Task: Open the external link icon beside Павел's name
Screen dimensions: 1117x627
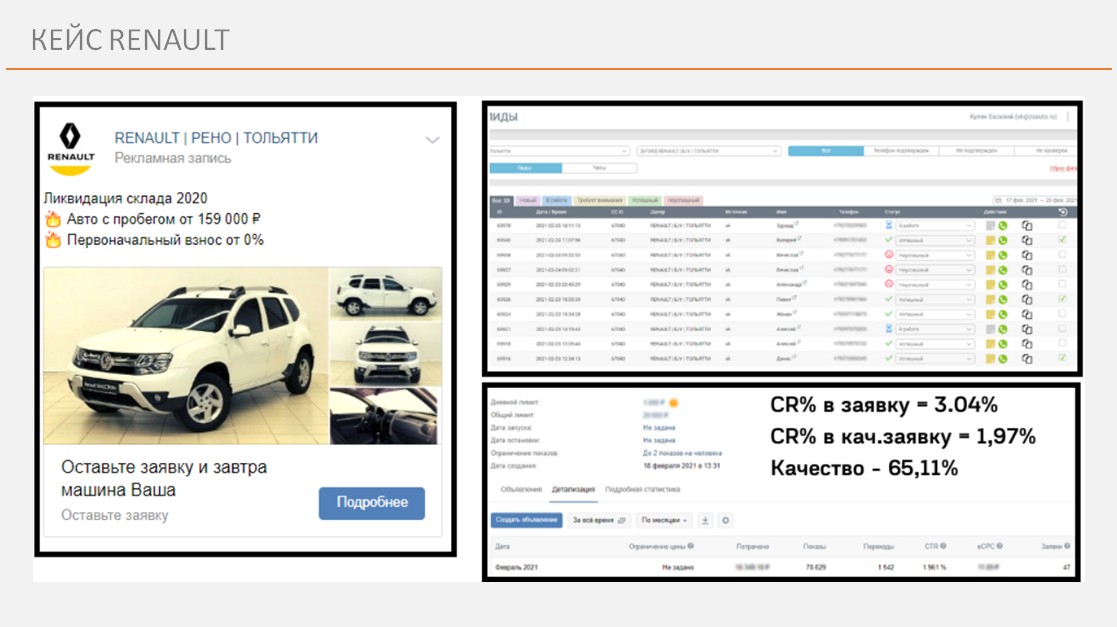Action: [794, 297]
